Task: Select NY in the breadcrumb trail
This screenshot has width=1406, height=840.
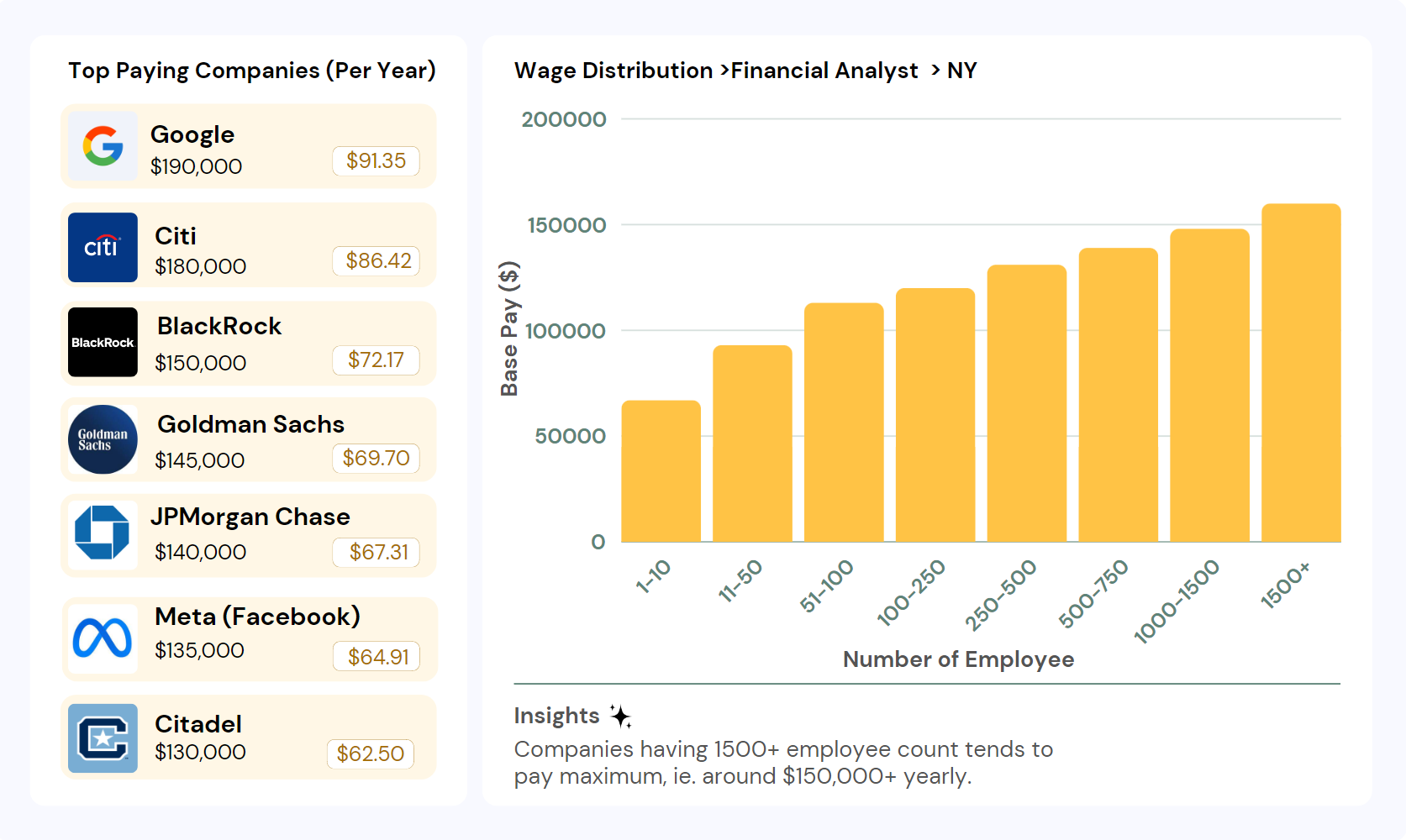Action: click(x=961, y=71)
